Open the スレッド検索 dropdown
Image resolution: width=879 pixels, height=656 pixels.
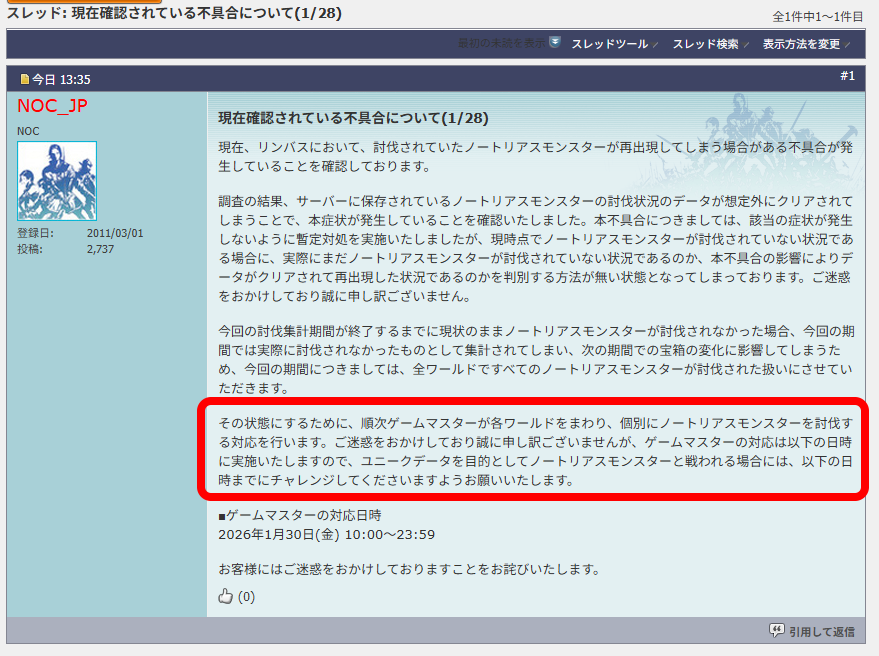(705, 44)
